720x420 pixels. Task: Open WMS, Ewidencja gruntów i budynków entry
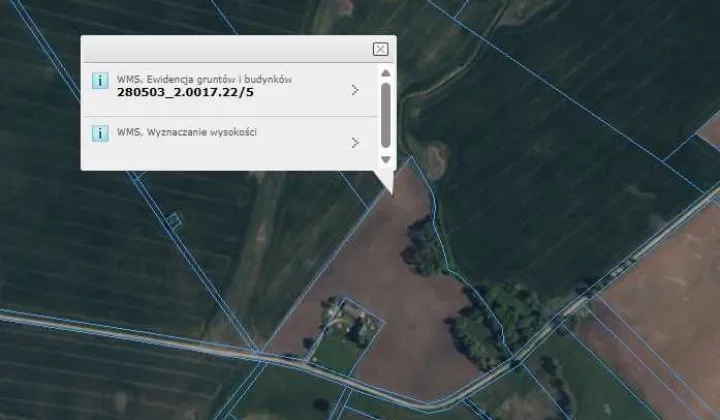pyautogui.click(x=230, y=89)
